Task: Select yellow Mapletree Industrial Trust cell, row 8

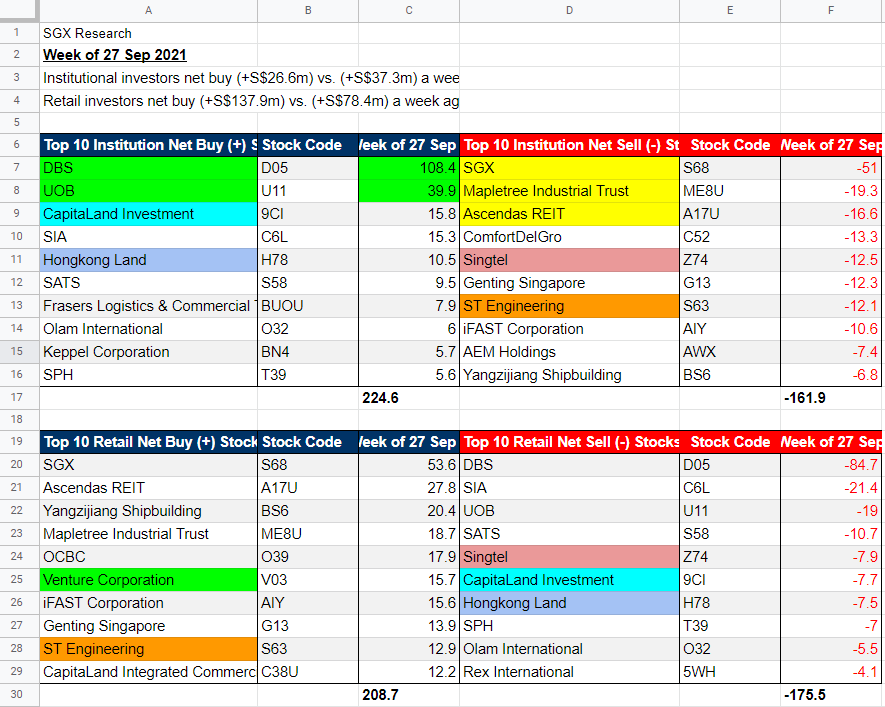Action: point(569,191)
